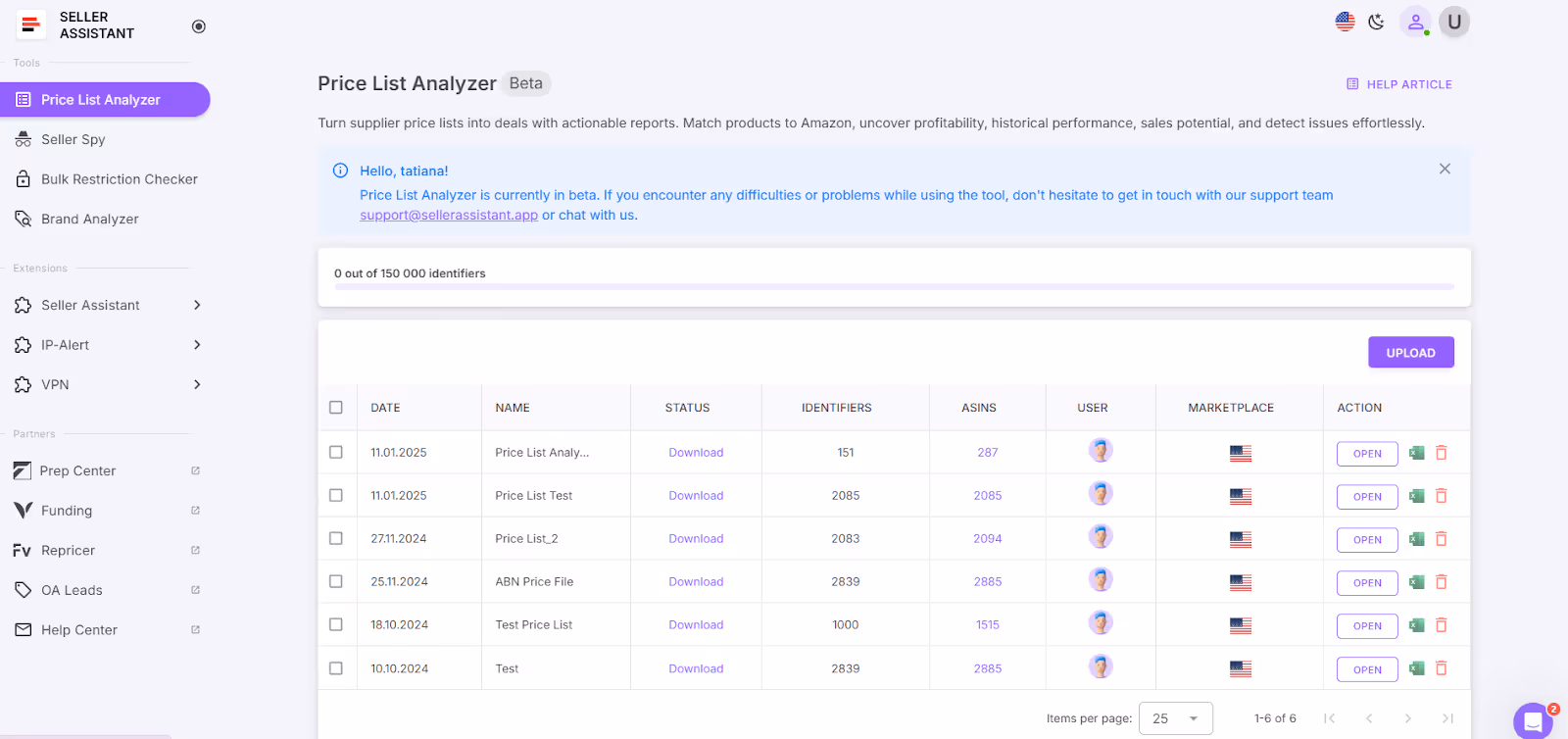This screenshot has height=739, width=1568.
Task: Open the chat support bubble
Action: click(1534, 721)
